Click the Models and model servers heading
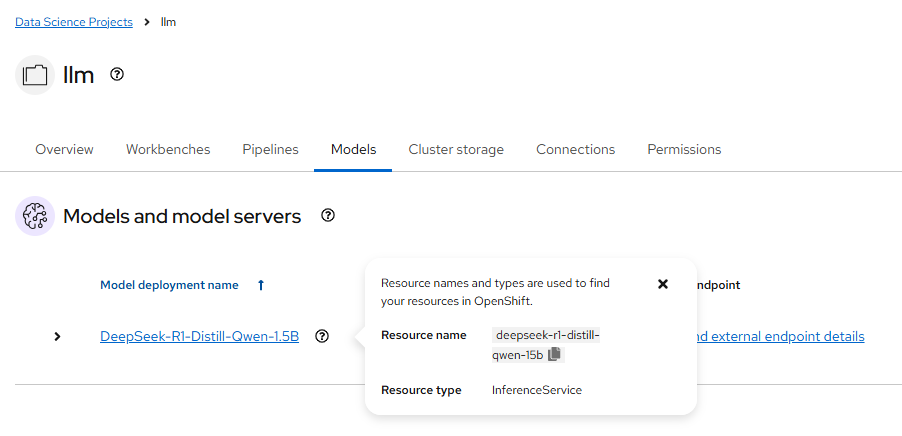Viewport: 902px width, 436px height. coord(182,216)
